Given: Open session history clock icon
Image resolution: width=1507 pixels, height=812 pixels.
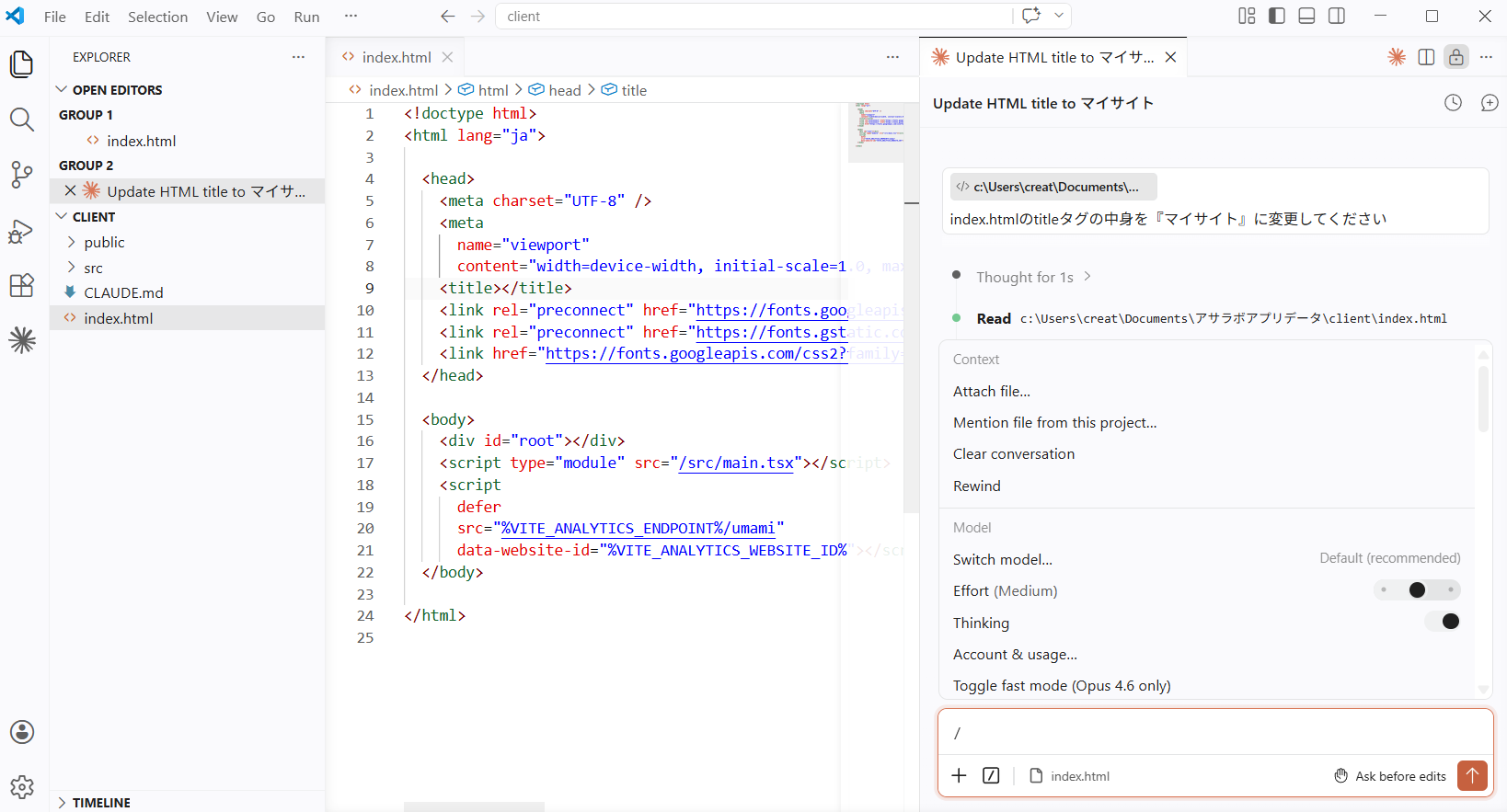Looking at the screenshot, I should (1453, 103).
